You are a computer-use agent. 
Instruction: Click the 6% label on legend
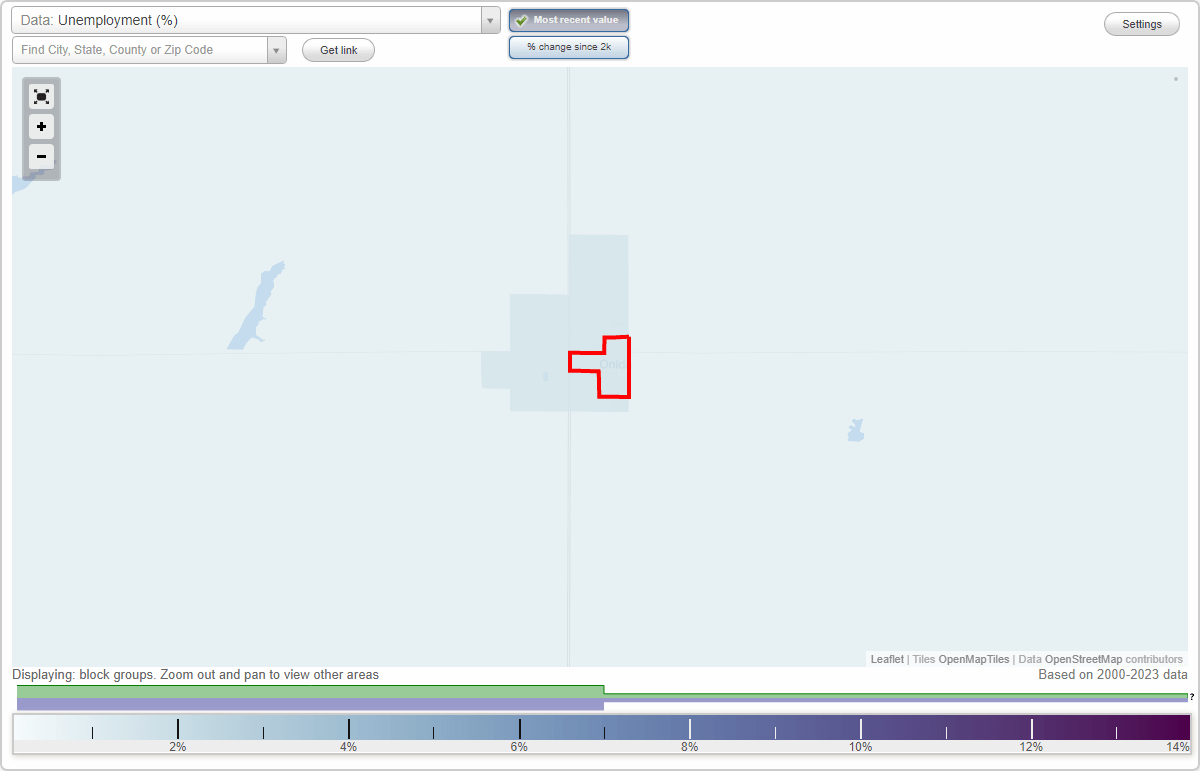519,747
